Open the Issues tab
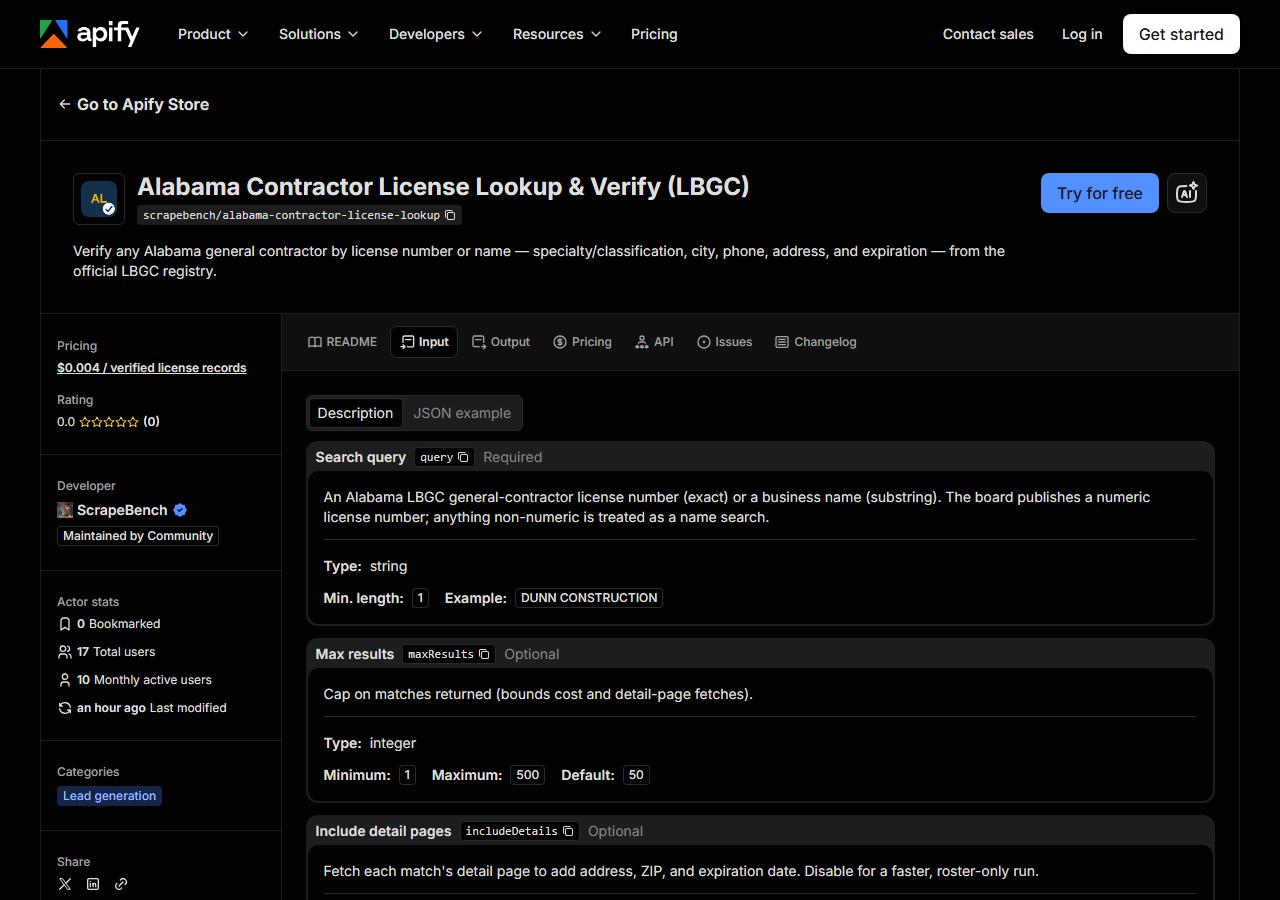The width and height of the screenshot is (1280, 900). point(724,342)
